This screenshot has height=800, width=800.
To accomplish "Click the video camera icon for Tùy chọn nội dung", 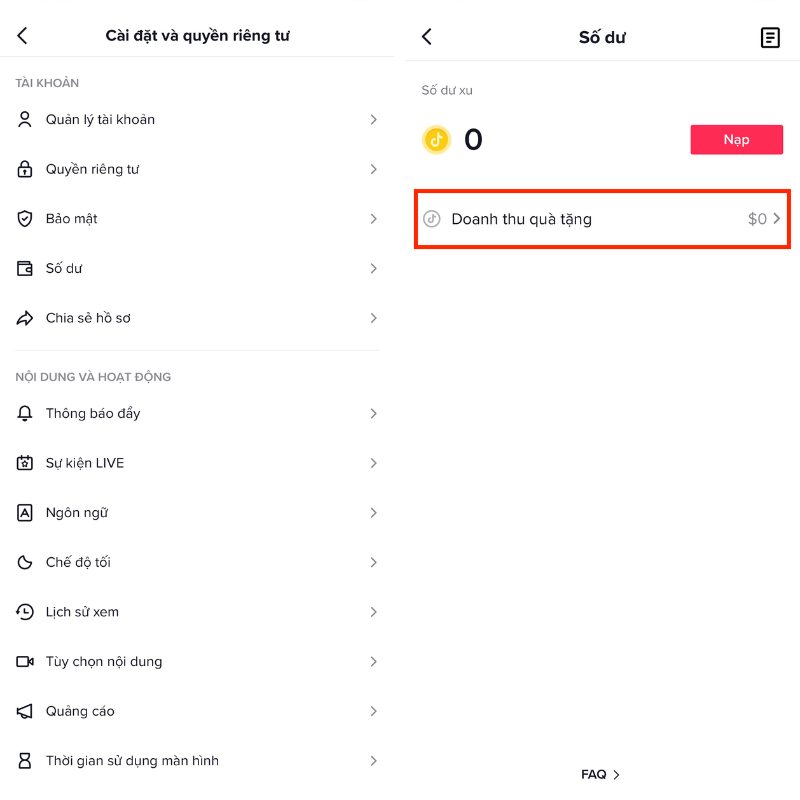I will click(24, 661).
